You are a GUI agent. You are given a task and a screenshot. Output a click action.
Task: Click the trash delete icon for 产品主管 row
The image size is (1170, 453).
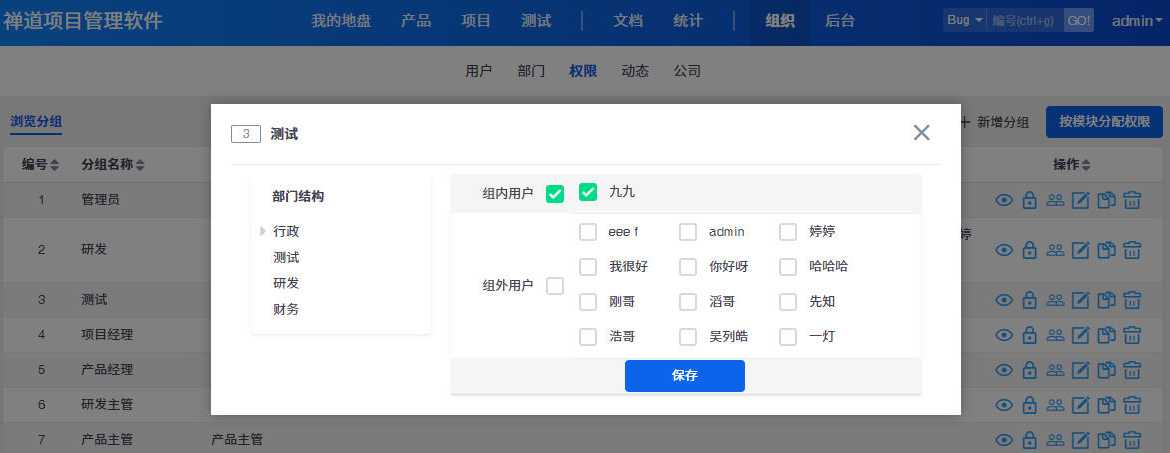[1132, 439]
